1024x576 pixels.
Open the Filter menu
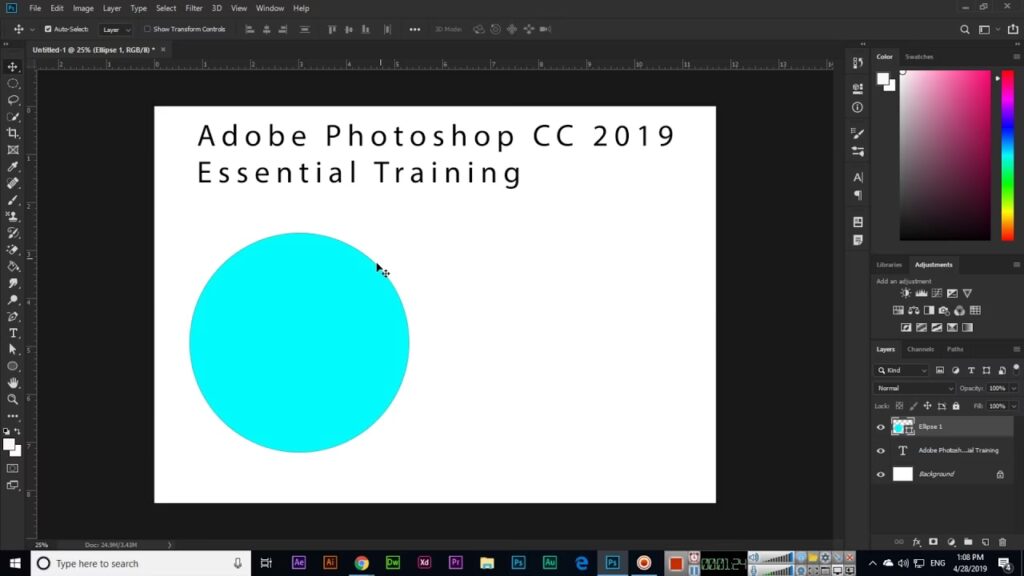coord(193,8)
